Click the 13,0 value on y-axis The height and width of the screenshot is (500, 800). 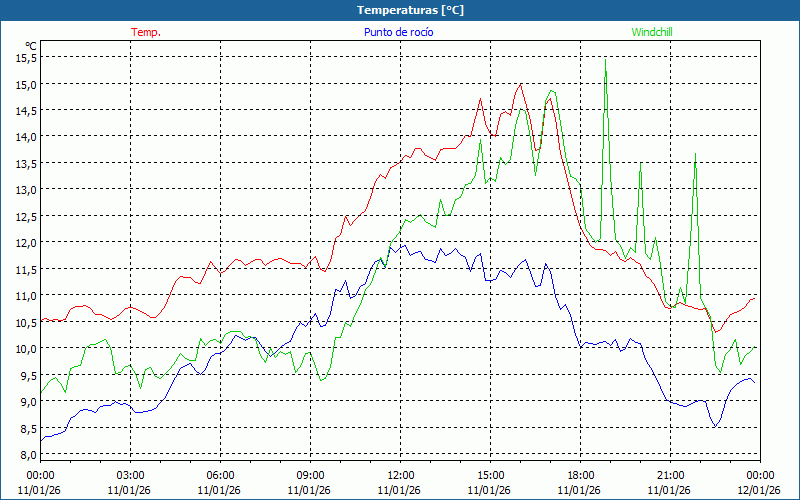tap(26, 190)
